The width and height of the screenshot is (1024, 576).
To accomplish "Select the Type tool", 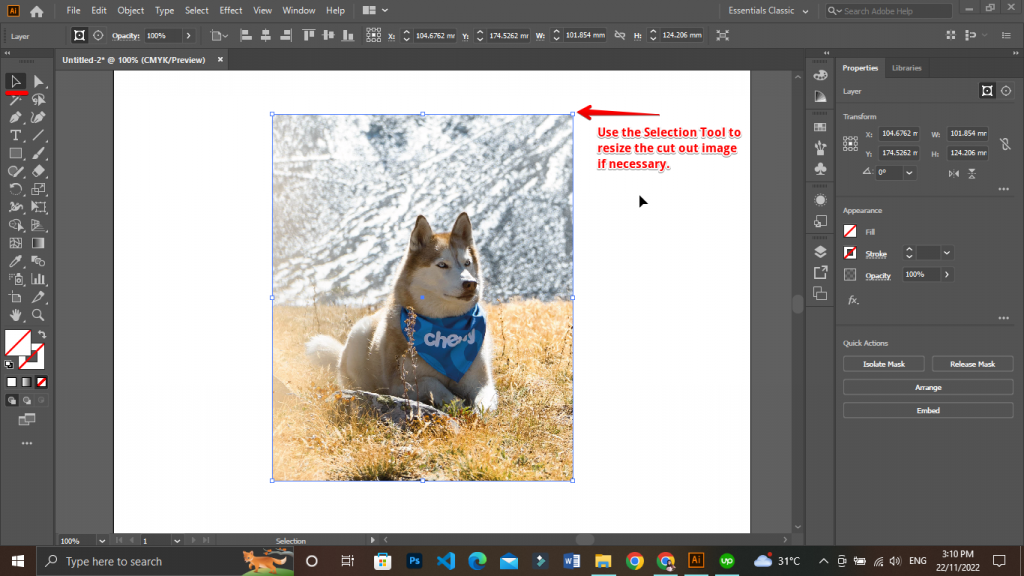I will point(16,135).
